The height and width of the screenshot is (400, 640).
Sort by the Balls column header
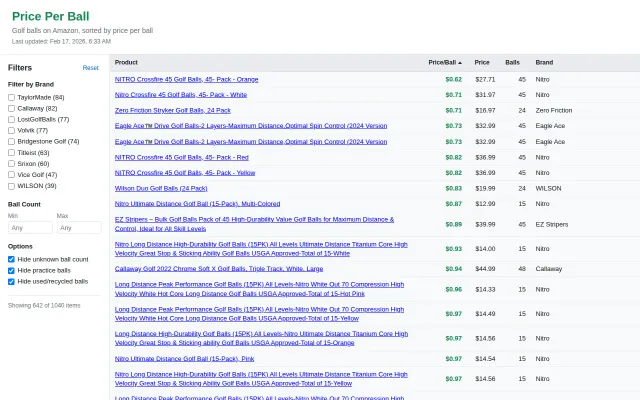click(512, 62)
